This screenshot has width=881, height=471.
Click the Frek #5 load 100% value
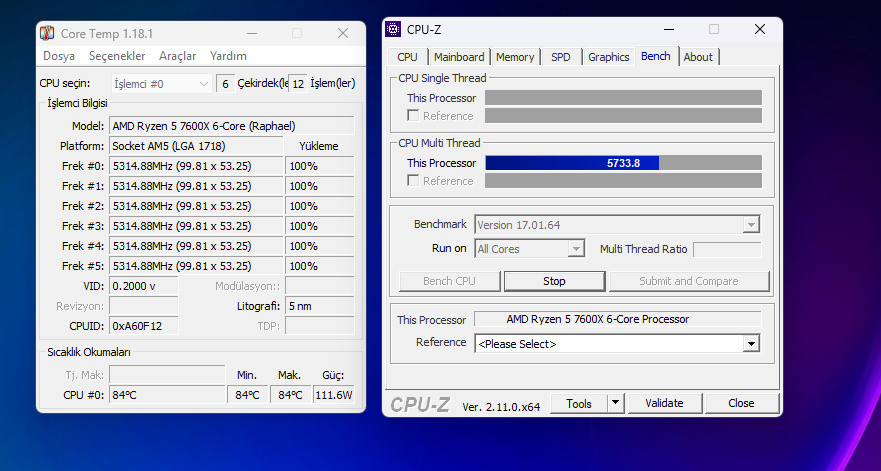(x=320, y=266)
